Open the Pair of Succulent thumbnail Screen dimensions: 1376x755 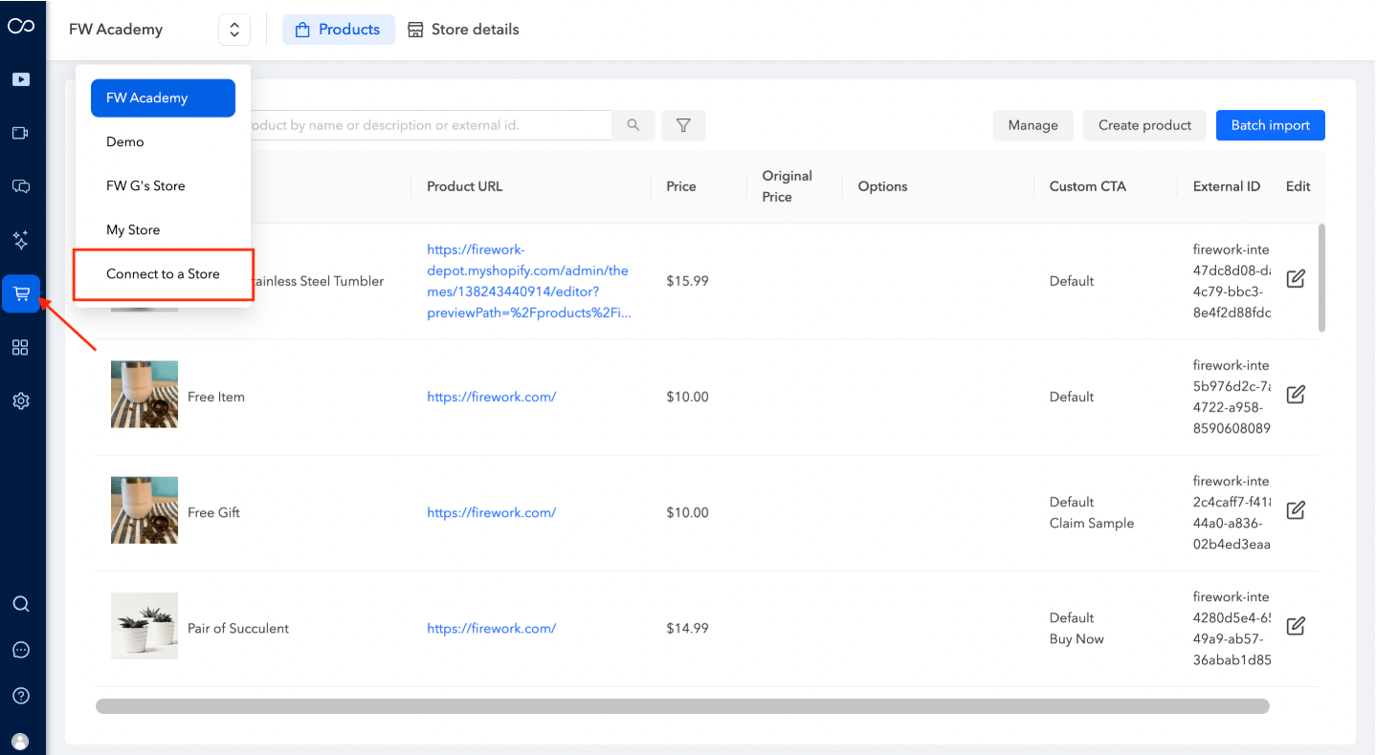(144, 626)
